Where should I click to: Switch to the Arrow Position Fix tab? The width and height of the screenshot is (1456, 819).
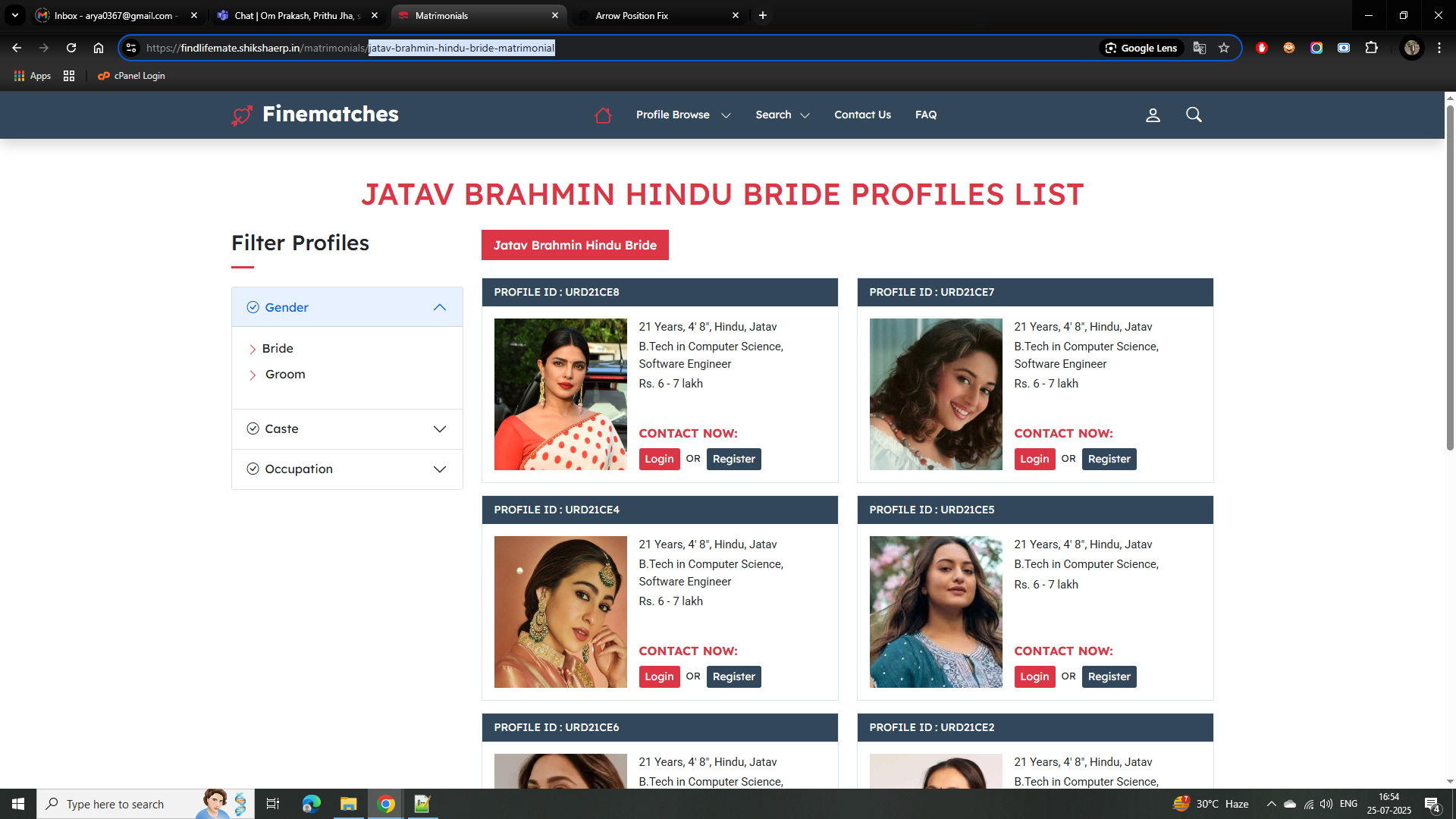[631, 15]
